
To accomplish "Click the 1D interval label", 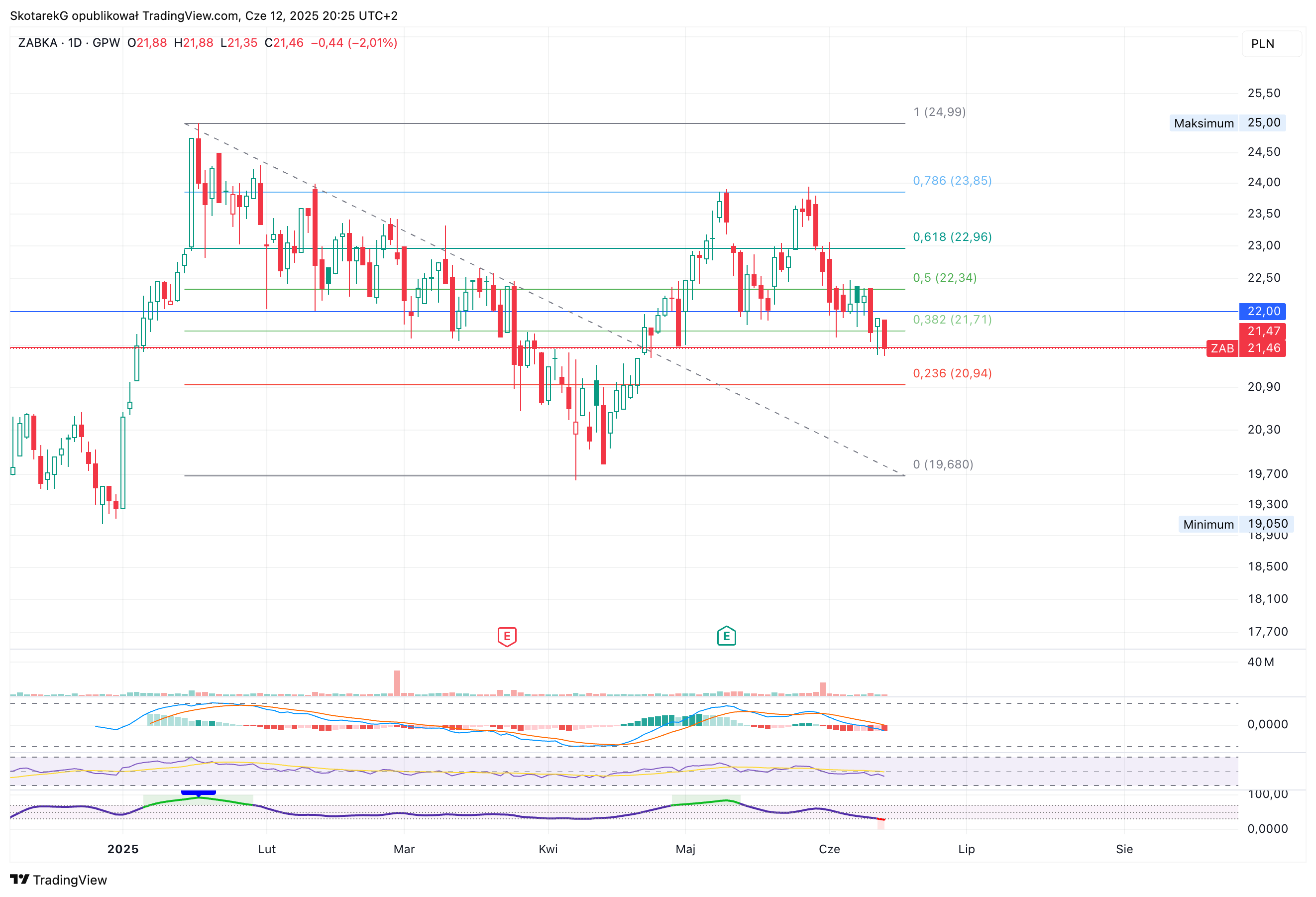I will 75,43.
